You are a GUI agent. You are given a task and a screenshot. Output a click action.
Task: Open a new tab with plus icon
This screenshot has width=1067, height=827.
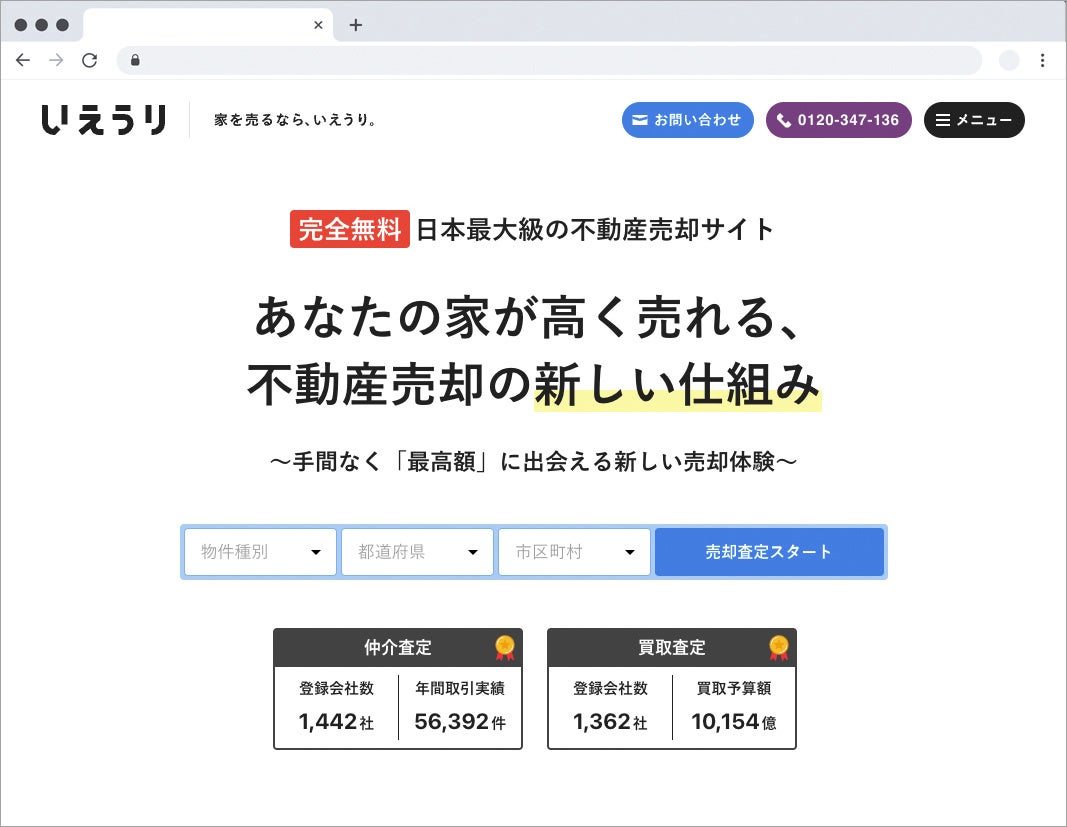tap(355, 25)
